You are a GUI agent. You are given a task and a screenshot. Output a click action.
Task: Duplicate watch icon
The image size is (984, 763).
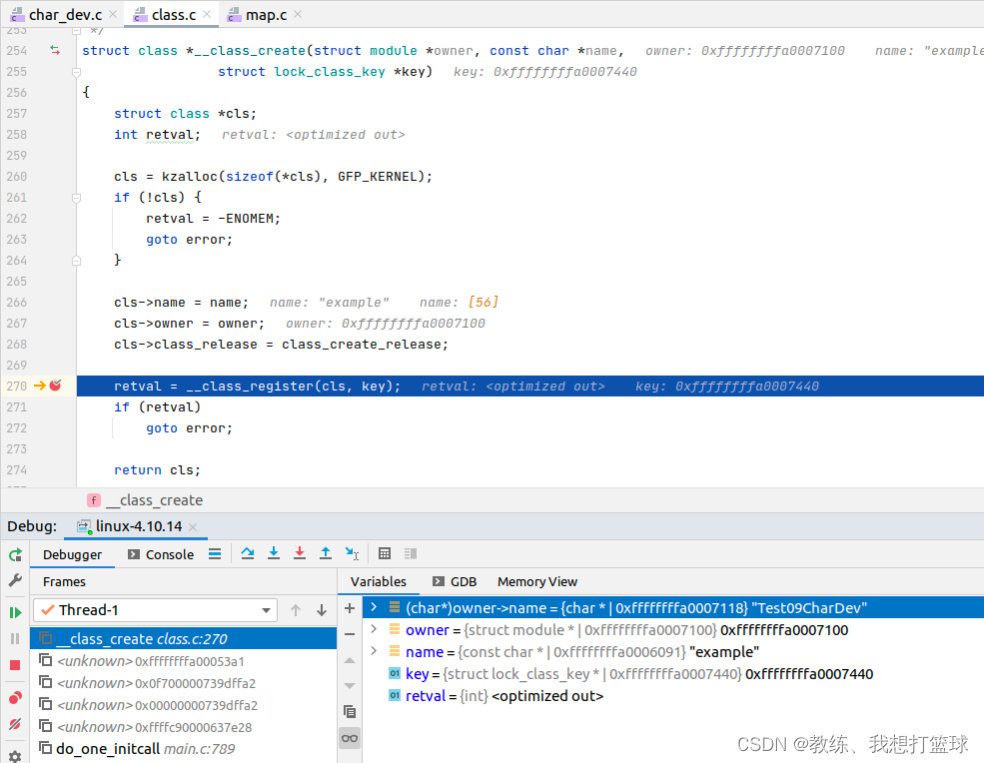tap(350, 712)
